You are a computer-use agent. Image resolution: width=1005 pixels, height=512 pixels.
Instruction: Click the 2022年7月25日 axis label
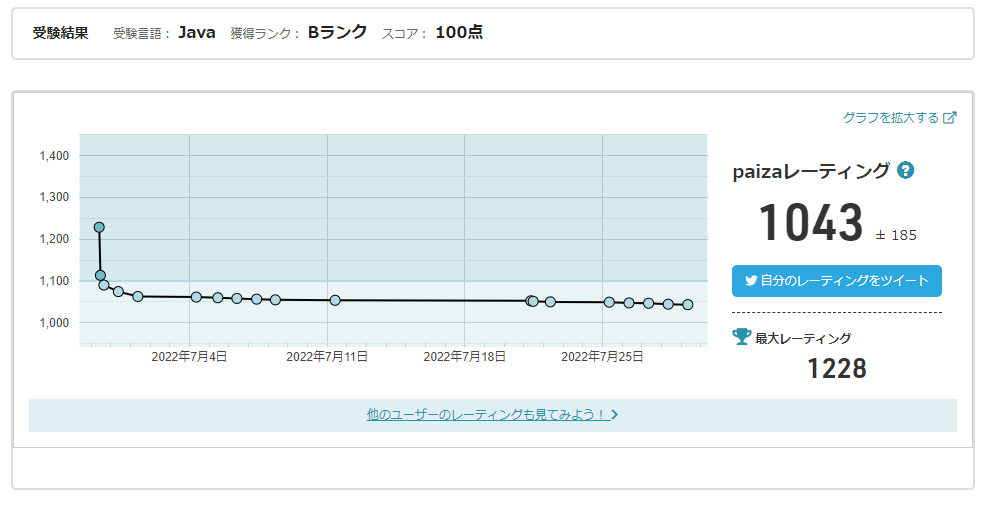602,356
